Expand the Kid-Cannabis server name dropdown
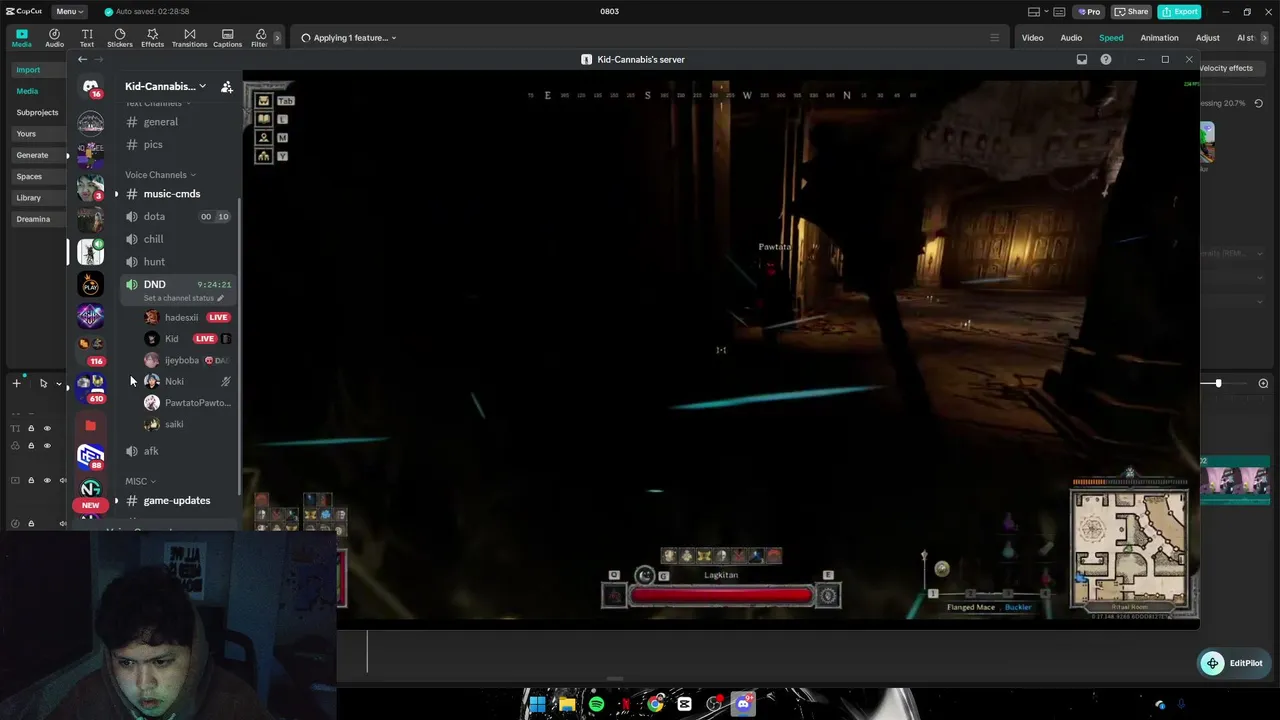The height and width of the screenshot is (720, 1280). 202,87
